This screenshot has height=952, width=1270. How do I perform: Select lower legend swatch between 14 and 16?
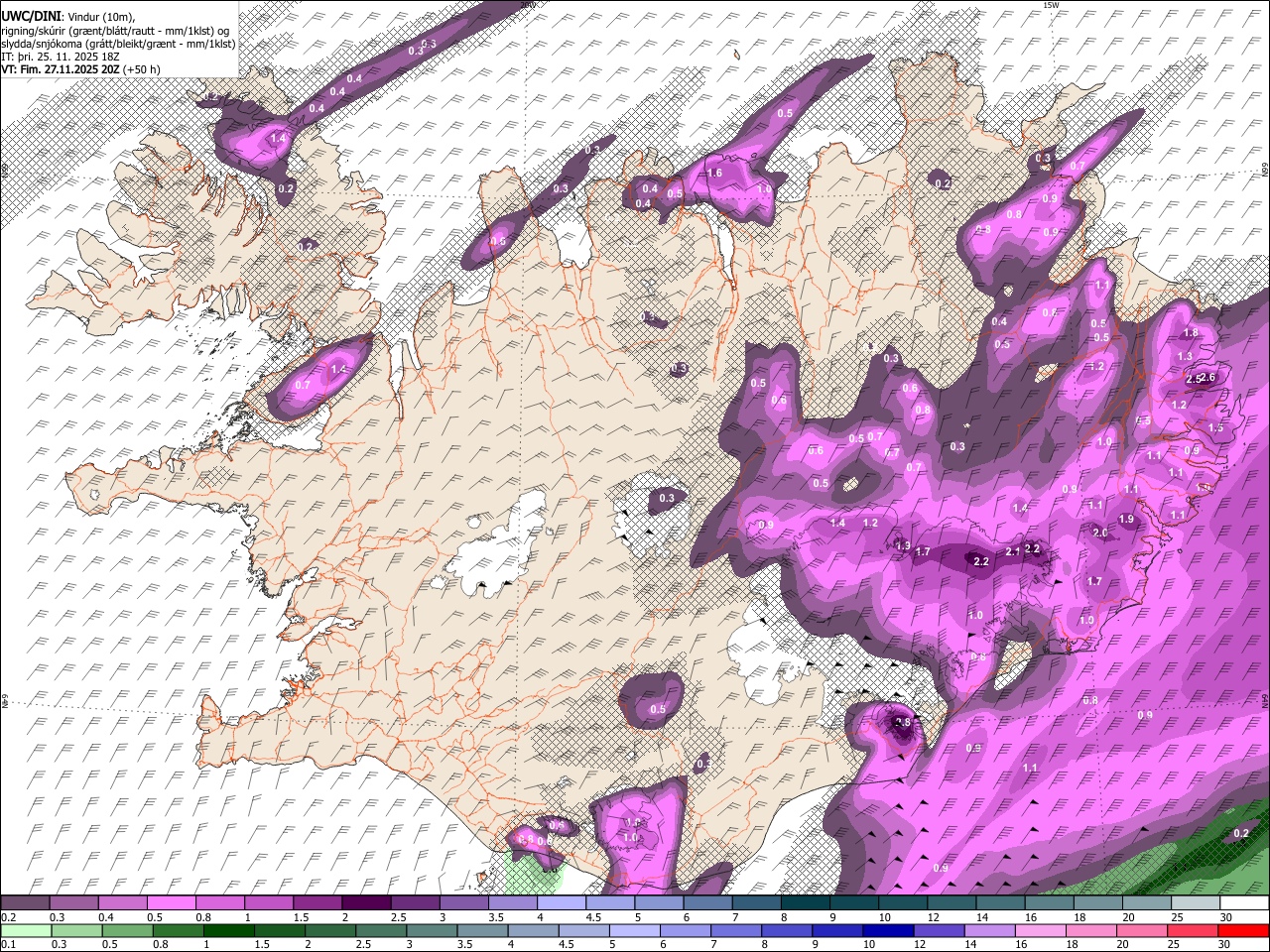click(x=990, y=930)
